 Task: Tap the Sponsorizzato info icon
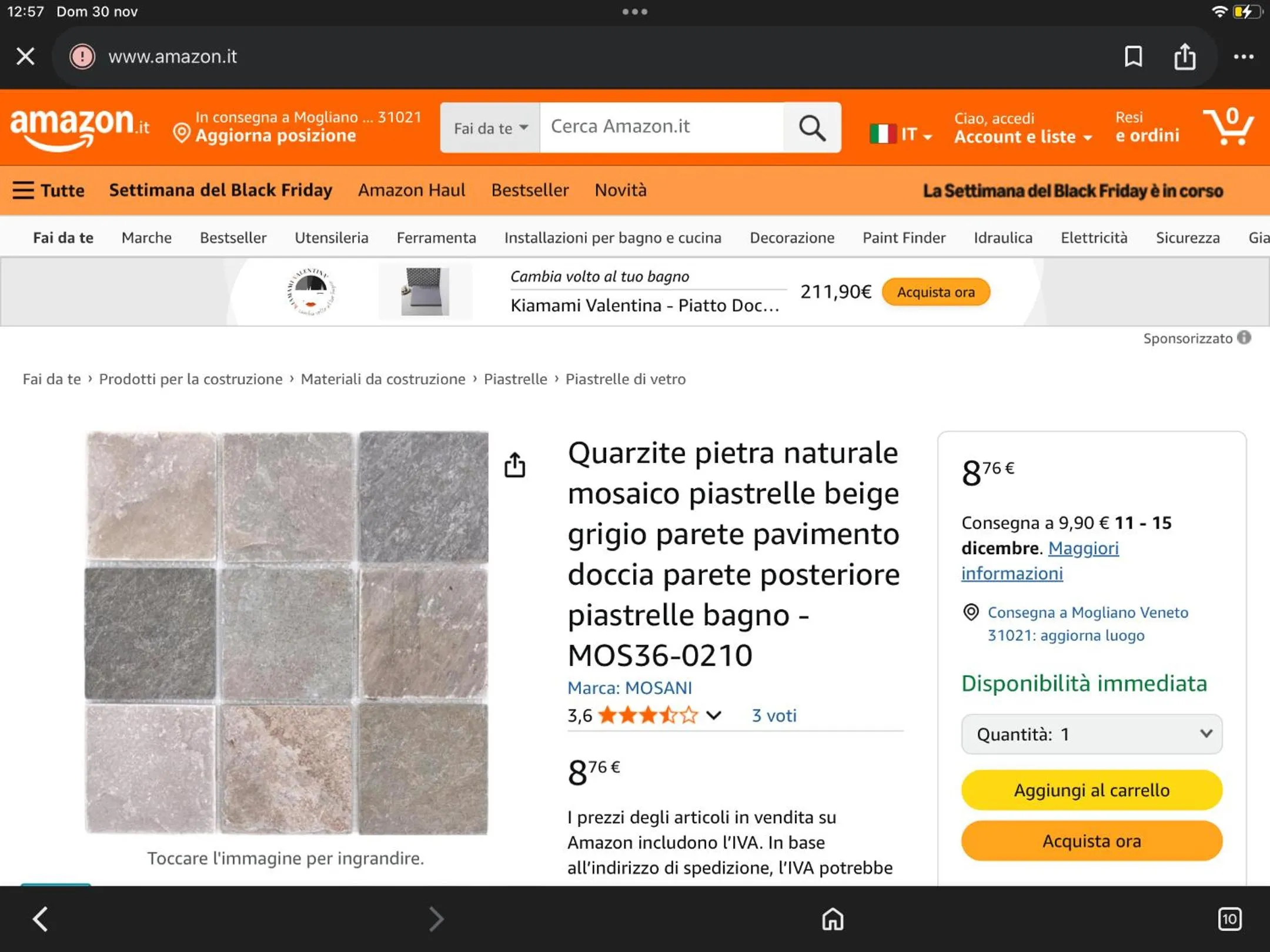click(1244, 338)
